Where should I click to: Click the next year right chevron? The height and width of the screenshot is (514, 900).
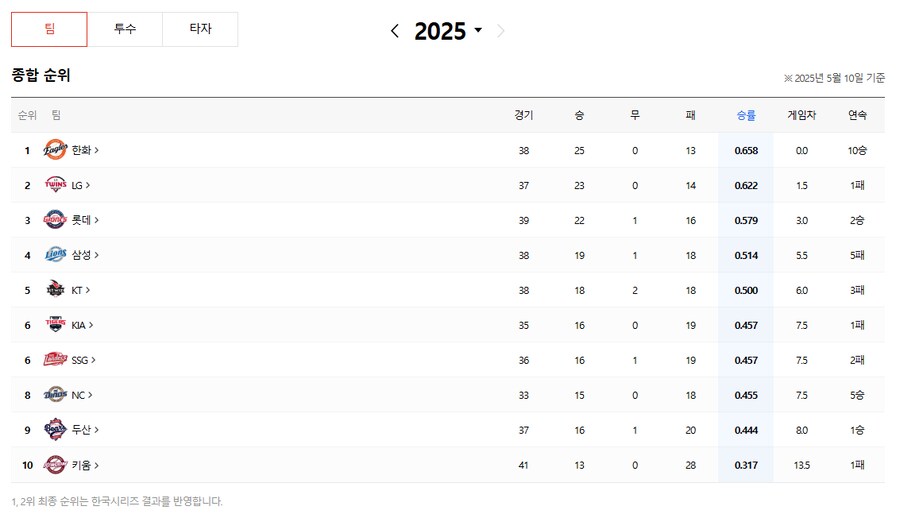coord(501,31)
